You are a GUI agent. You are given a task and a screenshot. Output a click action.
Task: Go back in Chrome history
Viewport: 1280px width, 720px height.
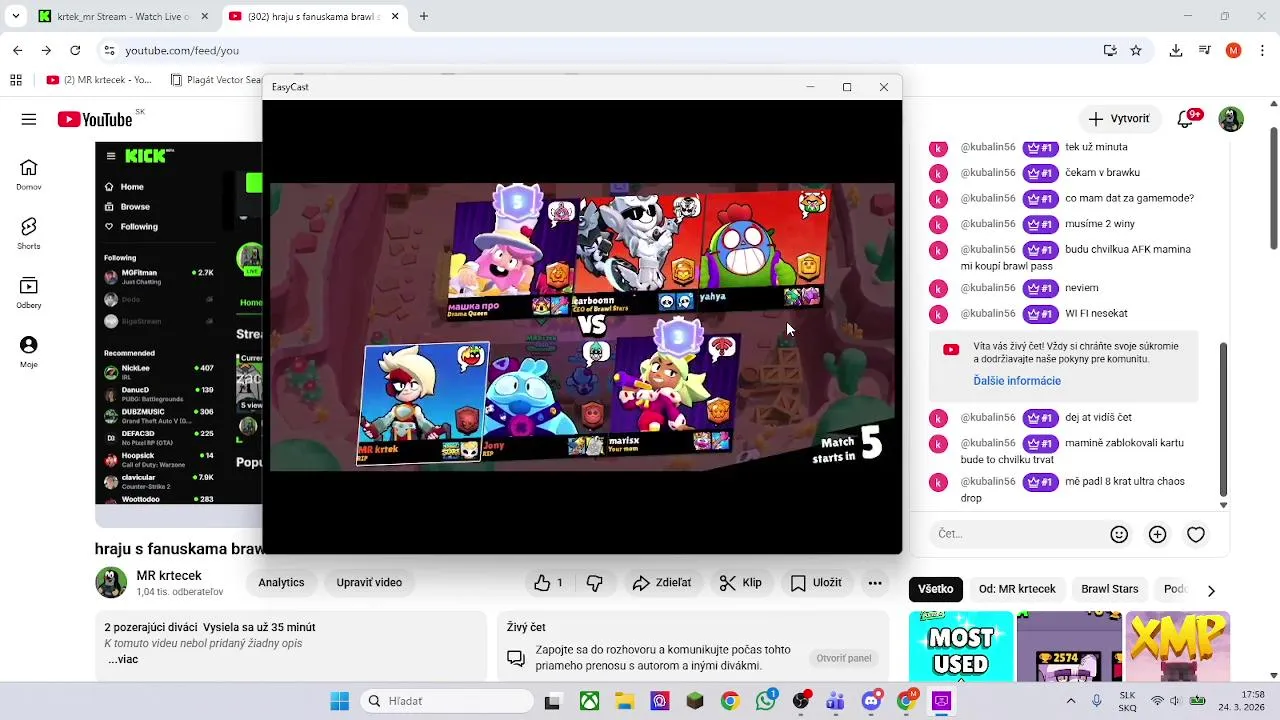click(x=18, y=50)
